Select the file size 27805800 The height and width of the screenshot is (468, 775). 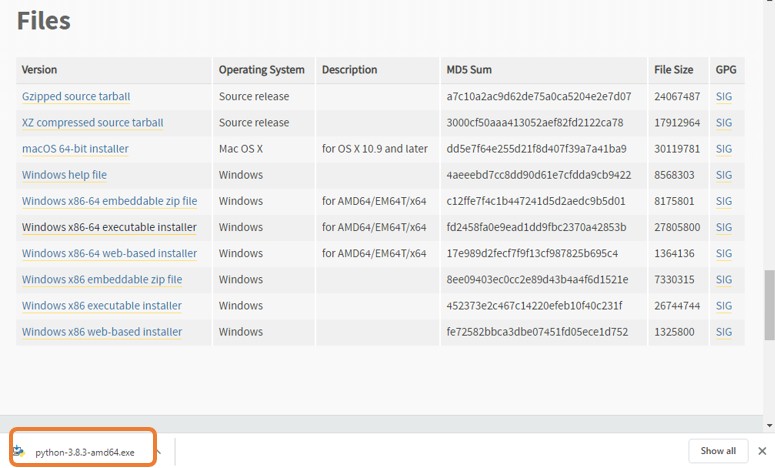pos(677,227)
